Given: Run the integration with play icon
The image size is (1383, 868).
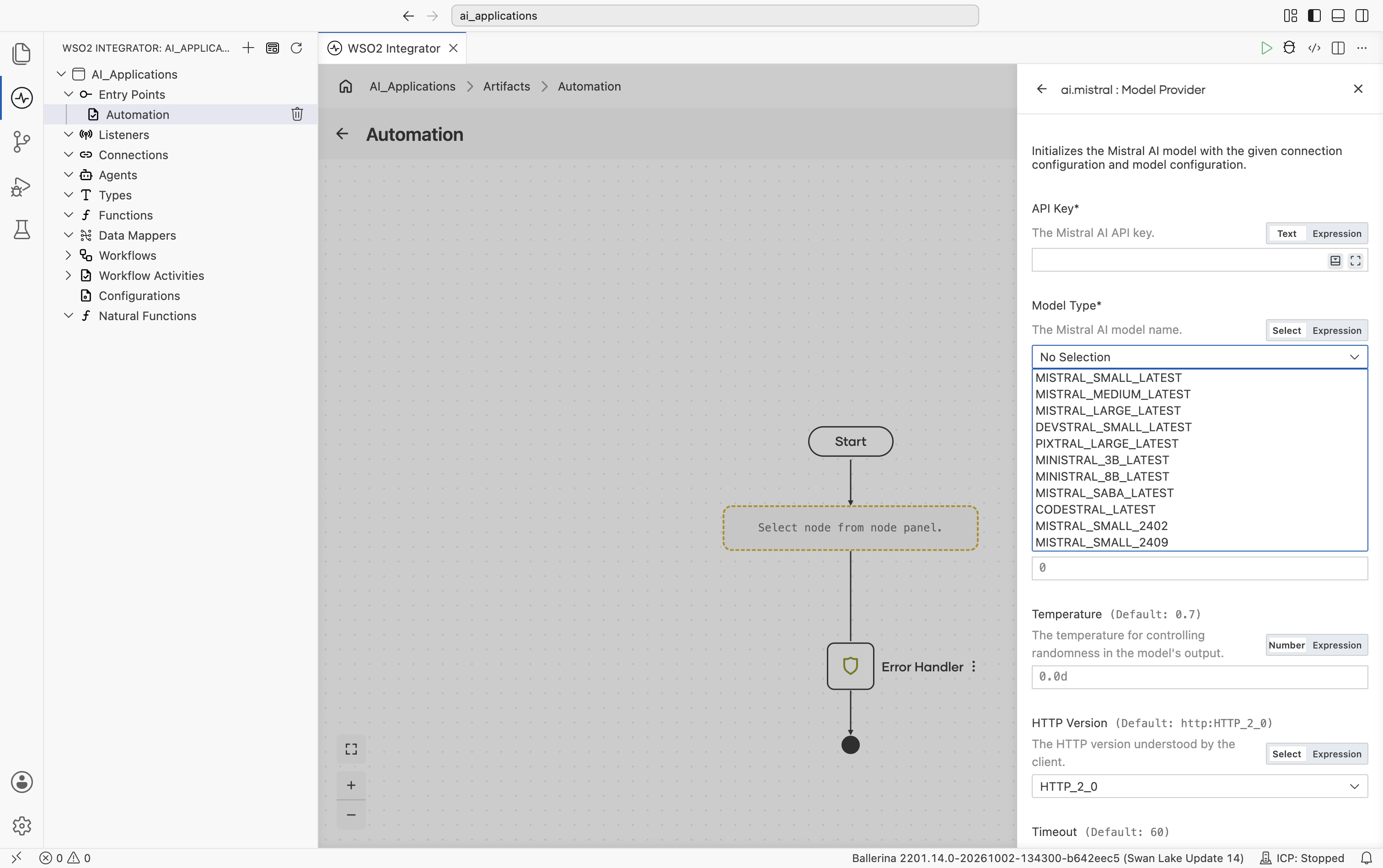Looking at the screenshot, I should 1266,48.
